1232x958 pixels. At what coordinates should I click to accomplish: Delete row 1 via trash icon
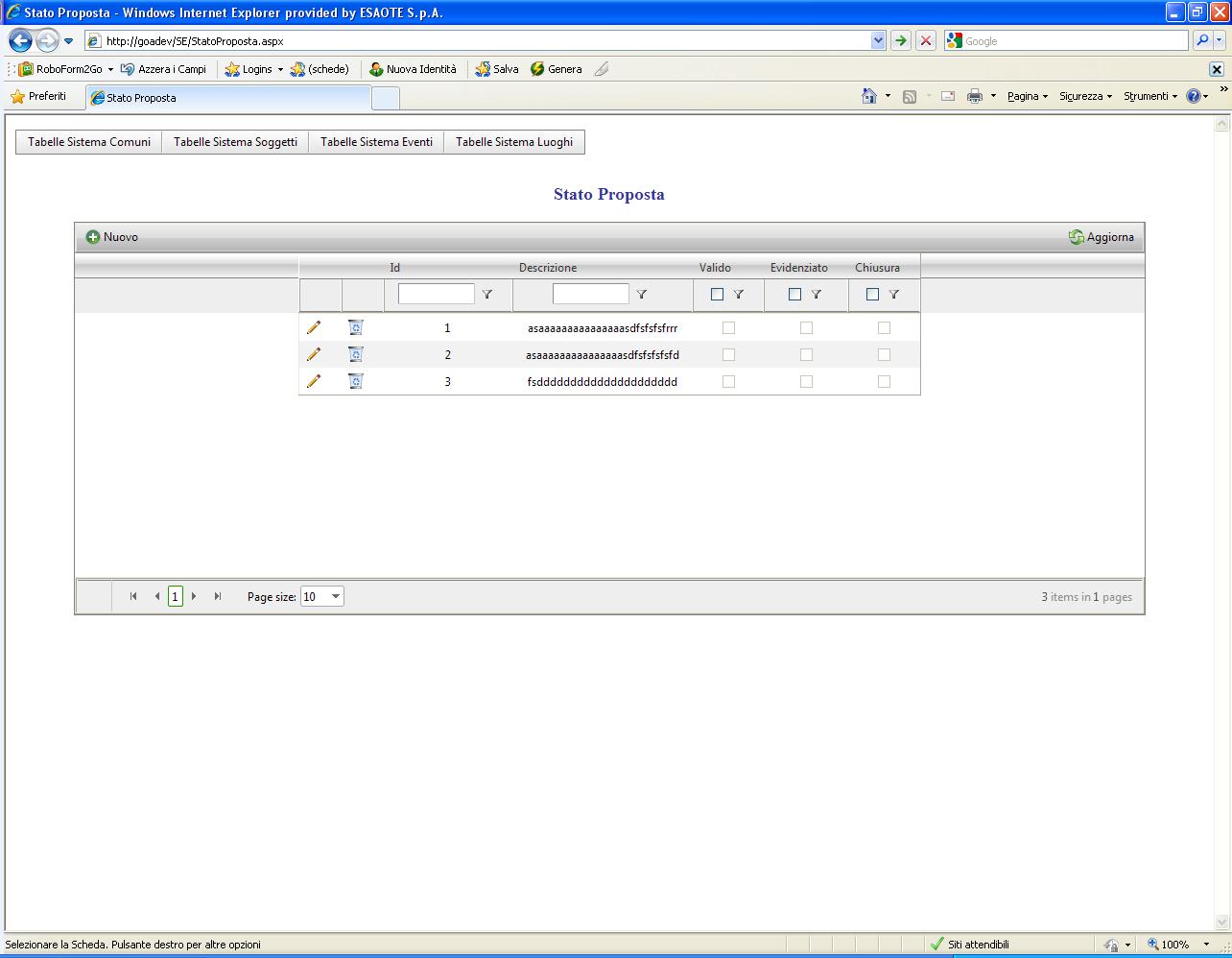click(355, 327)
